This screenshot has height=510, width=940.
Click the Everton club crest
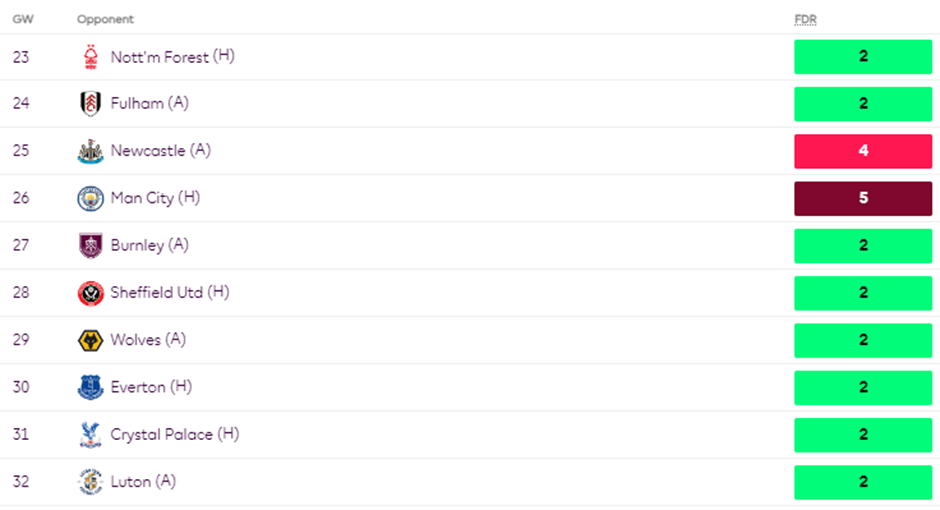pyautogui.click(x=91, y=387)
